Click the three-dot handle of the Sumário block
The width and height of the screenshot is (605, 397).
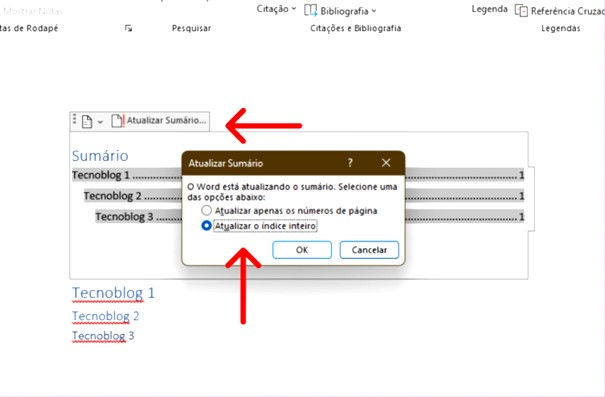coord(75,119)
